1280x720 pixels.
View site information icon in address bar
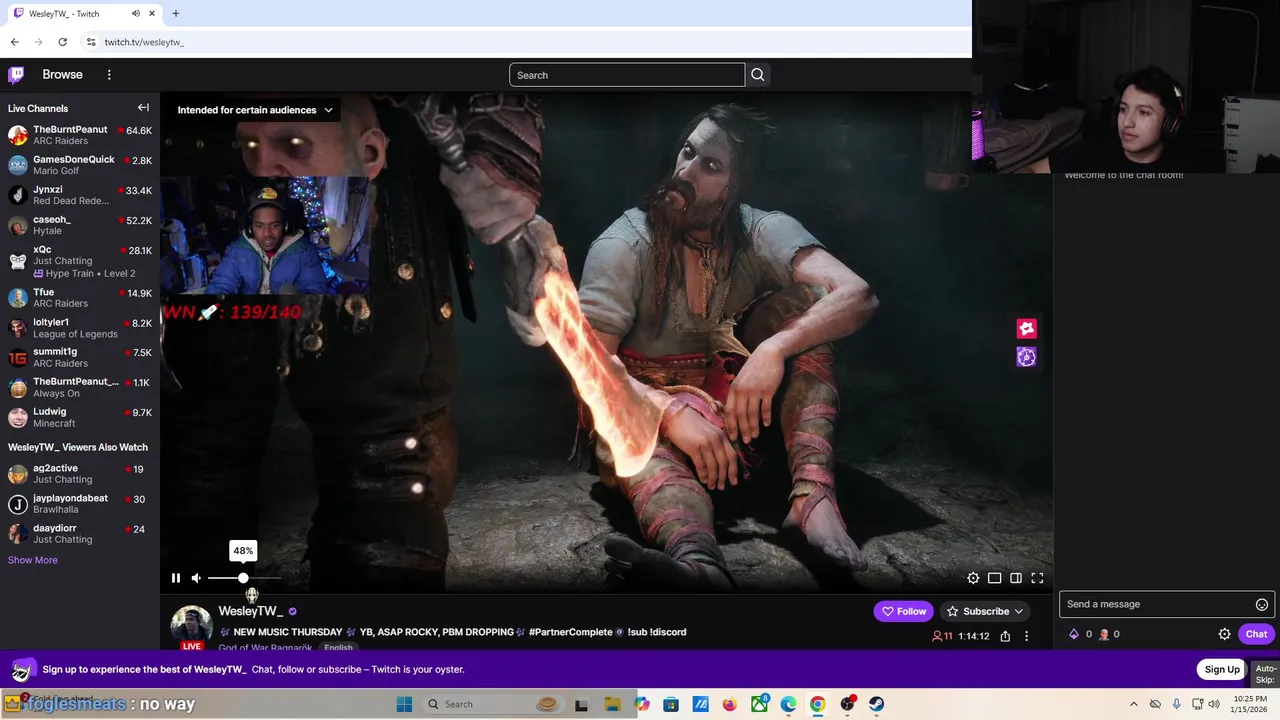pos(91,42)
